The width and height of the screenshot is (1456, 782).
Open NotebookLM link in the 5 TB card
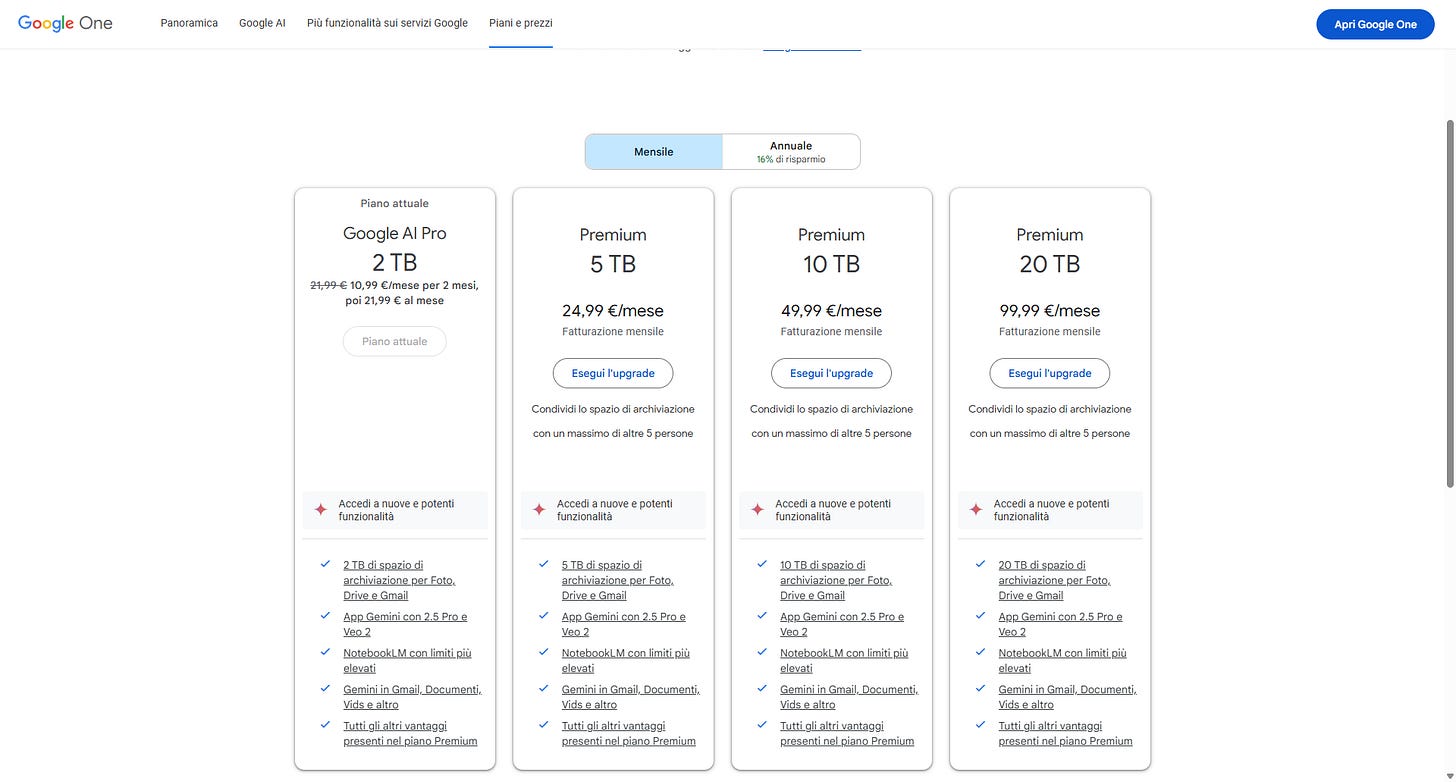[x=625, y=660]
